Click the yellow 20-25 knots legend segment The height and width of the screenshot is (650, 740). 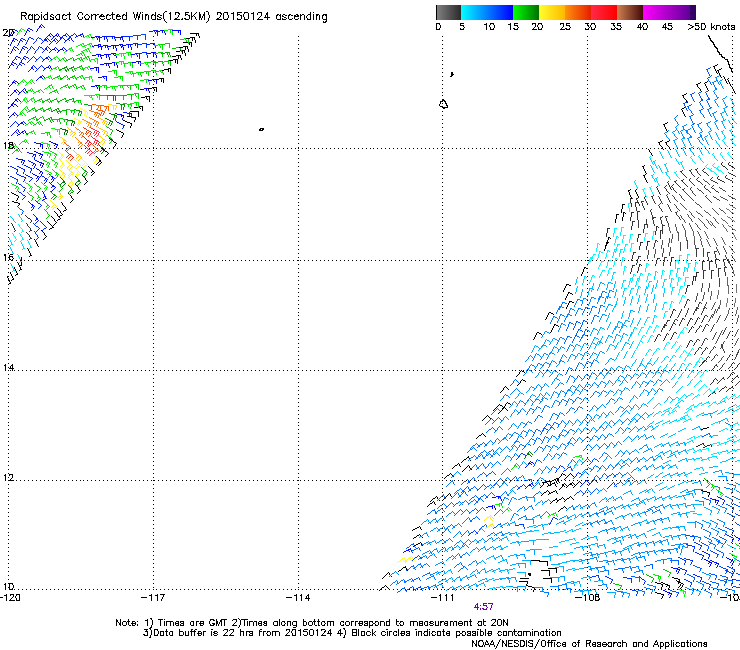(552, 12)
